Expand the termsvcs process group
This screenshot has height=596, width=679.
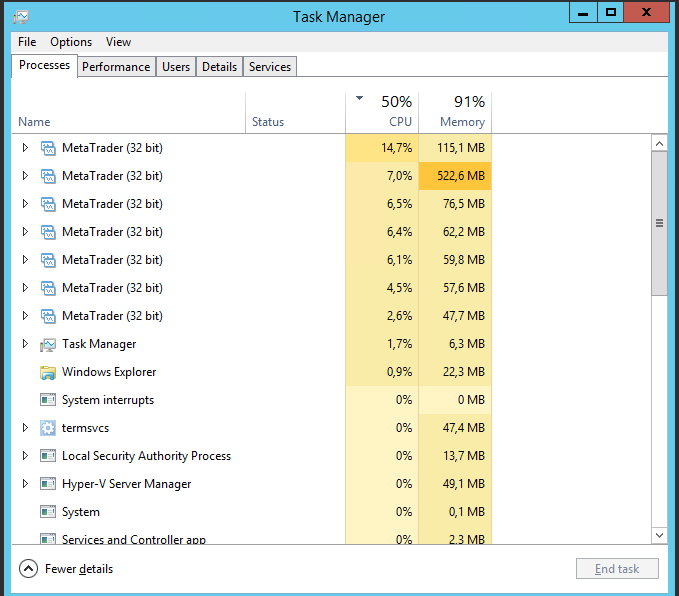coord(25,428)
